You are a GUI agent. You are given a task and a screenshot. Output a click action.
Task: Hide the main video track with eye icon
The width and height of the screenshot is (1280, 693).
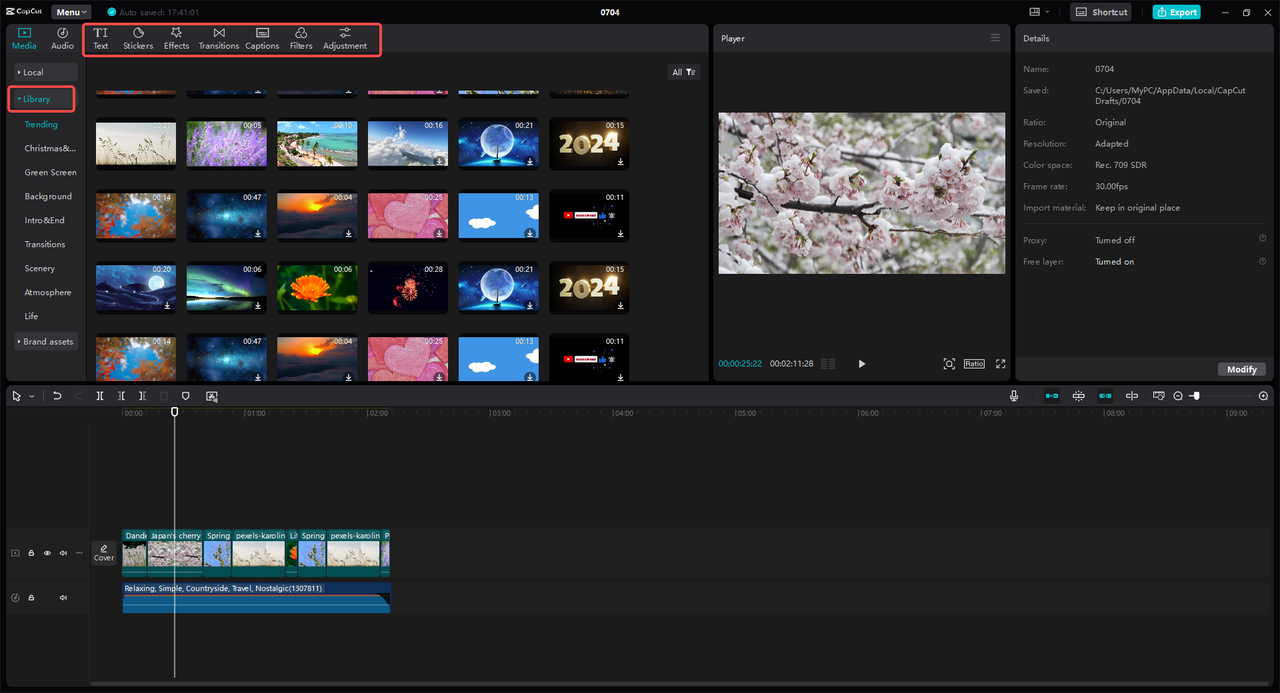pyautogui.click(x=47, y=553)
